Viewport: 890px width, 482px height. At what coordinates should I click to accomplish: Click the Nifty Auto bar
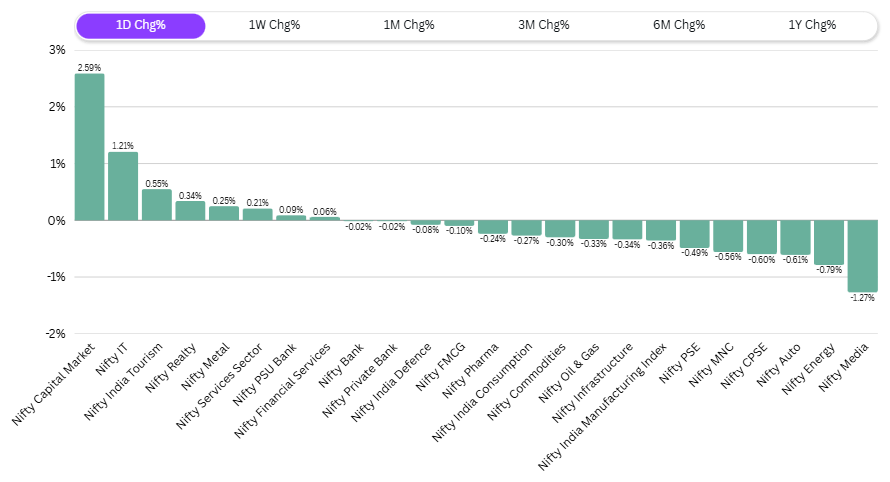click(795, 237)
